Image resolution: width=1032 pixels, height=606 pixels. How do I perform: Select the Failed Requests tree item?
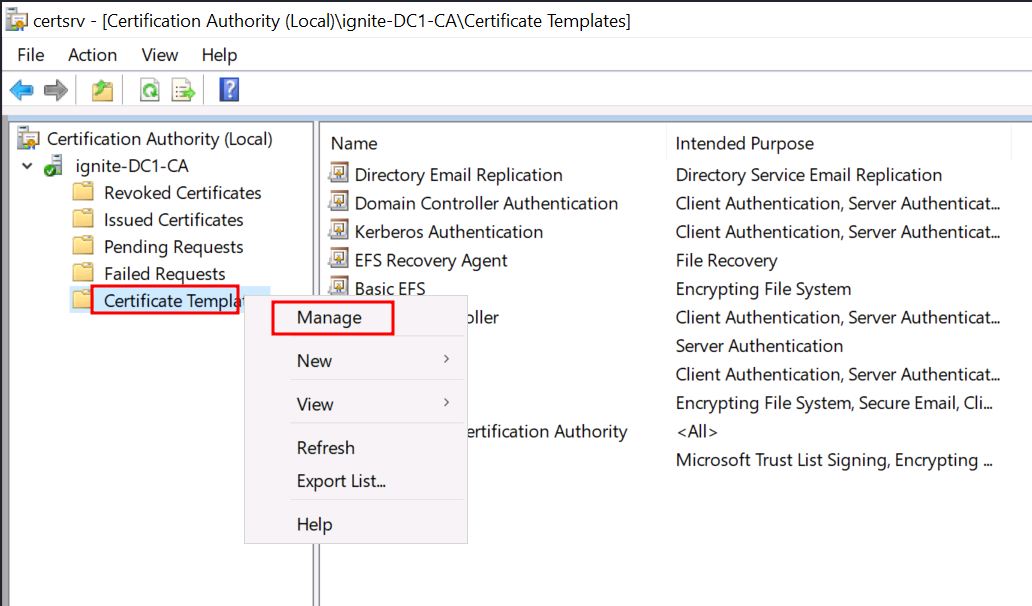pyautogui.click(x=165, y=274)
